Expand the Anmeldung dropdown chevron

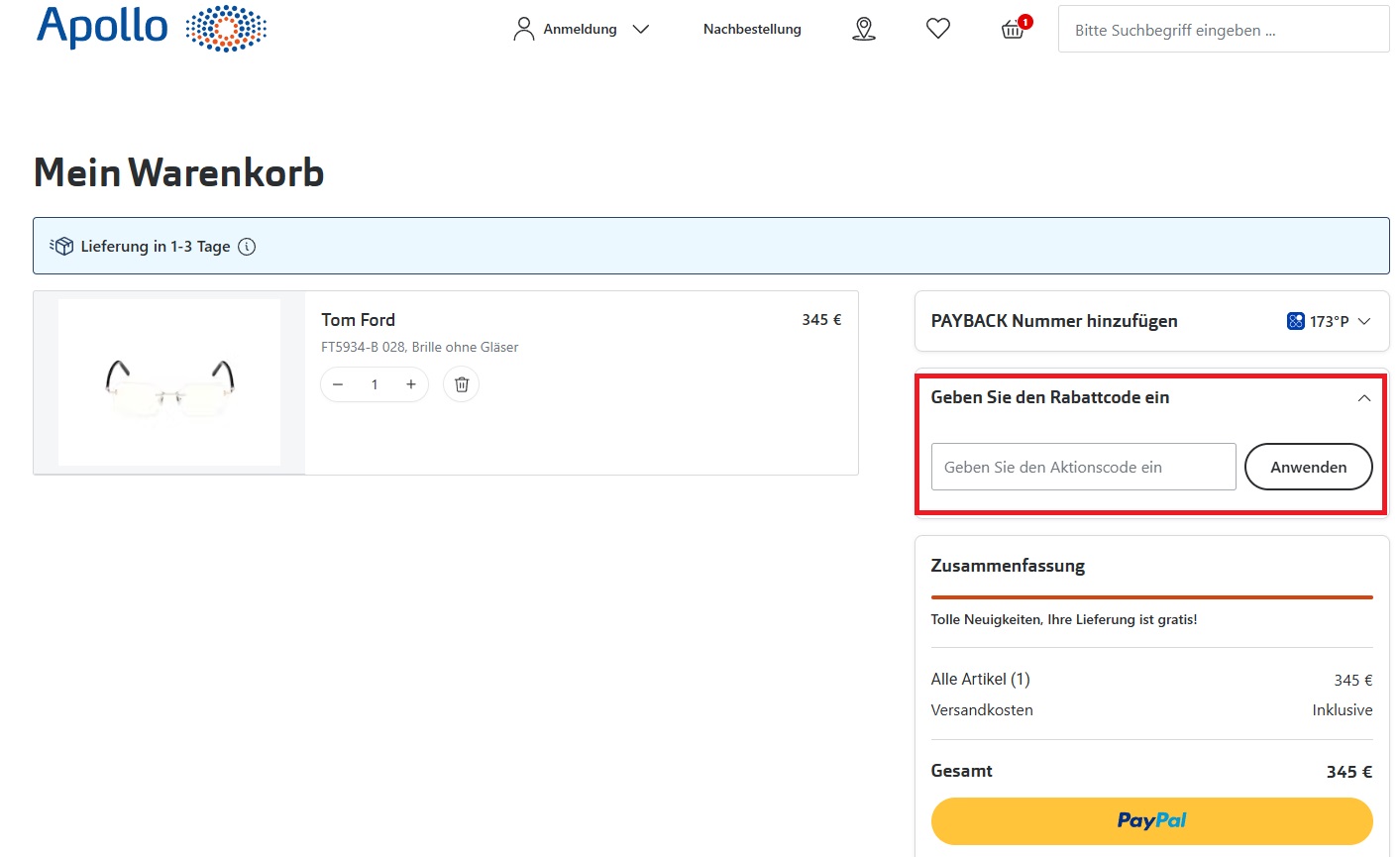pos(641,30)
